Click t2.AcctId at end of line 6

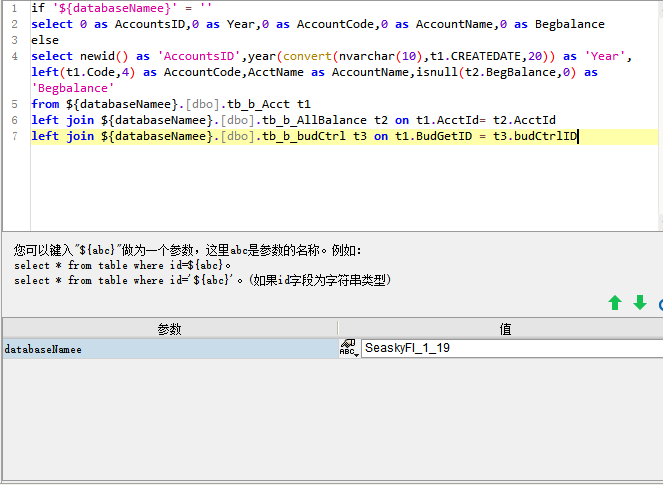(x=524, y=120)
